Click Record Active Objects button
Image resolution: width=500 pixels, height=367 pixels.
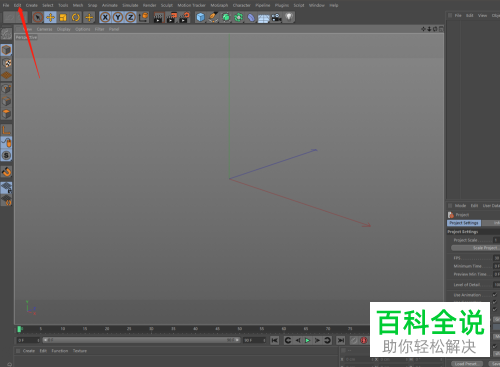[364, 340]
